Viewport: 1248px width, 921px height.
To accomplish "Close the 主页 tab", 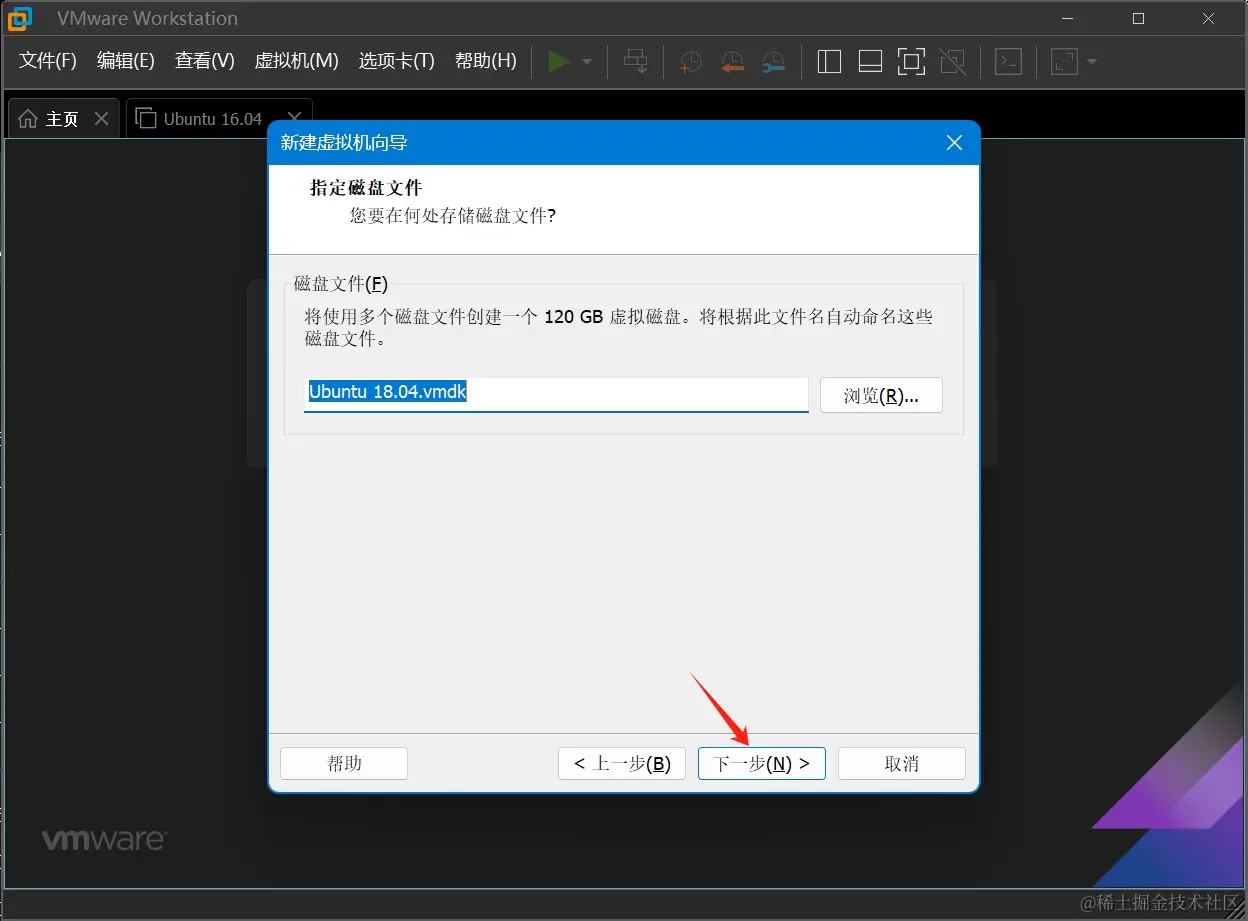I will pos(101,118).
